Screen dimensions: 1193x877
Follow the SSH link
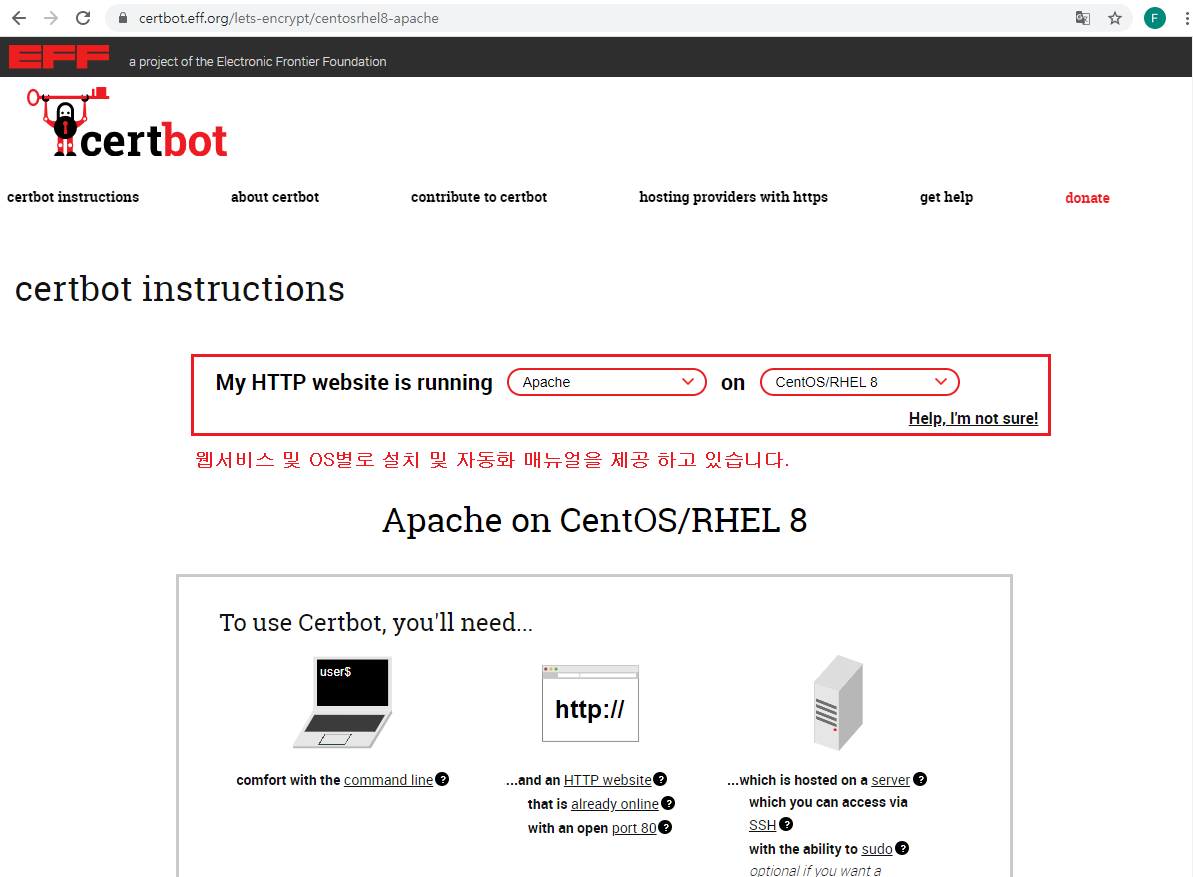(x=762, y=825)
